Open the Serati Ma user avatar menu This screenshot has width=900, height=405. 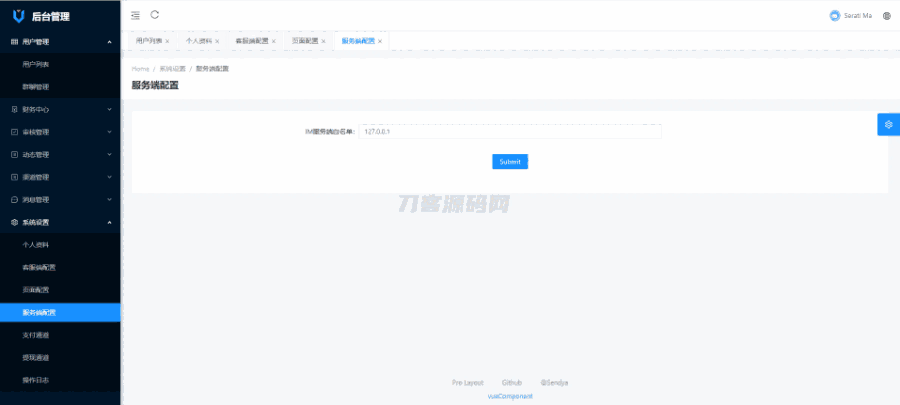[x=835, y=15]
